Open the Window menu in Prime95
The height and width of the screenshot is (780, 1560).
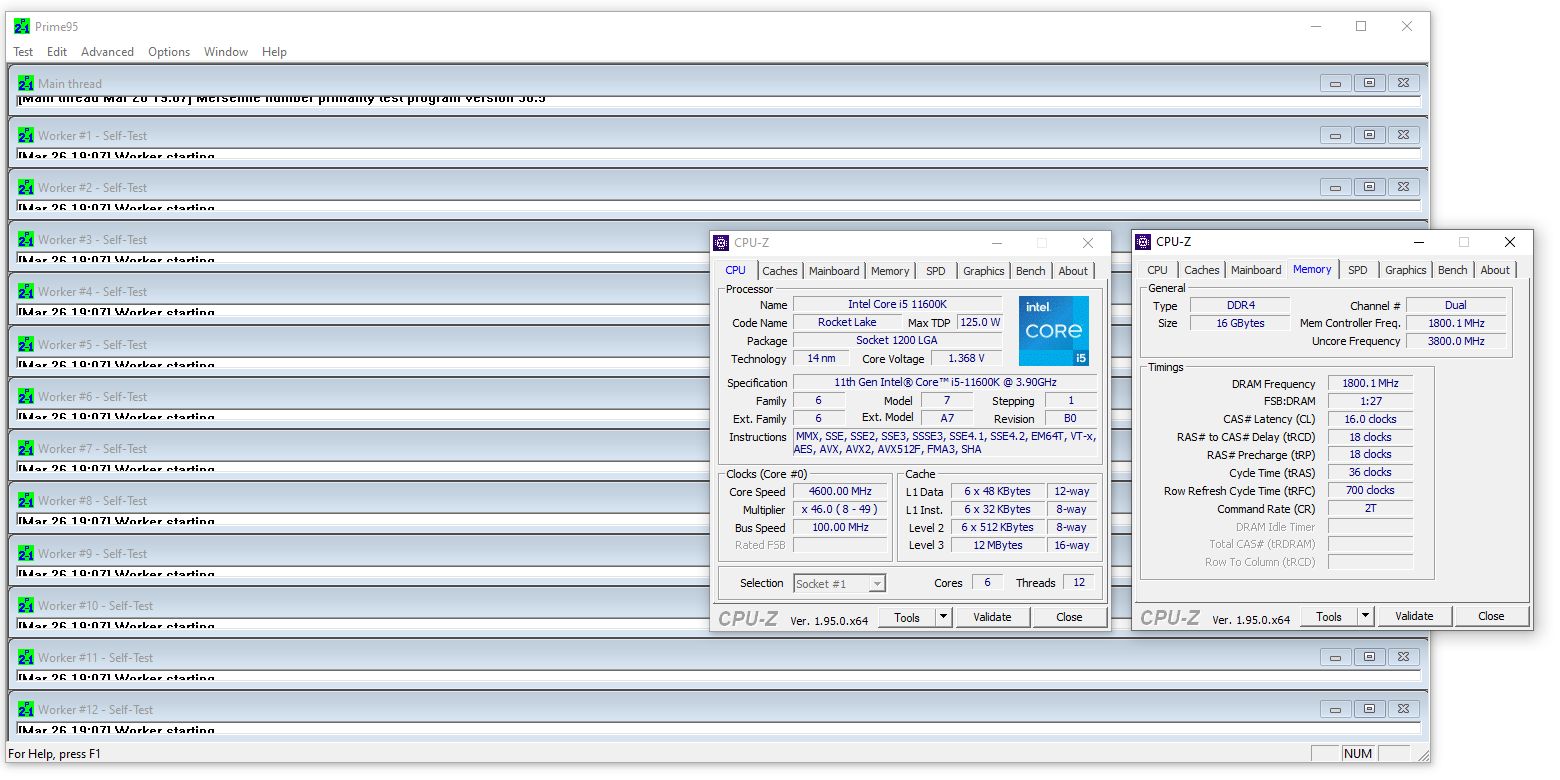pos(226,52)
